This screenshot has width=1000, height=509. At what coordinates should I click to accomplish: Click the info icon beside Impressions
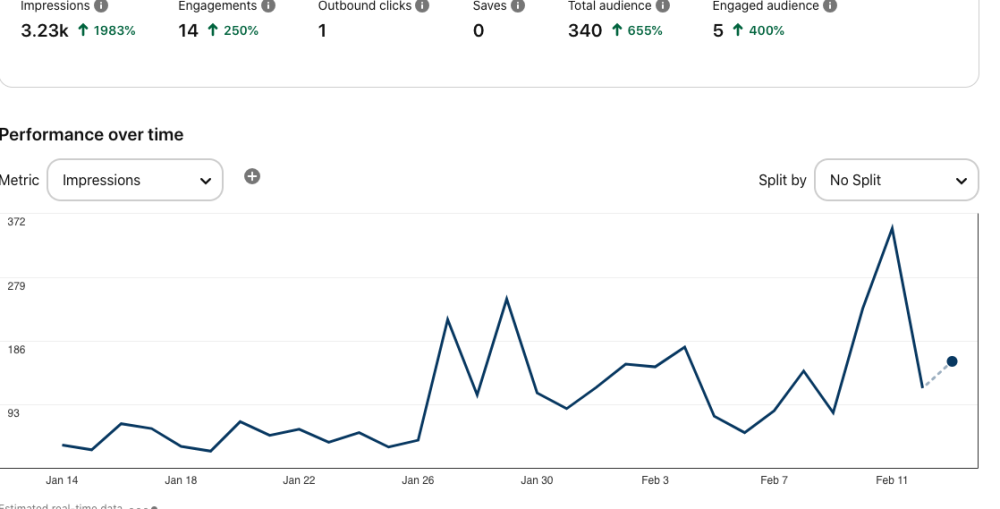[101, 6]
